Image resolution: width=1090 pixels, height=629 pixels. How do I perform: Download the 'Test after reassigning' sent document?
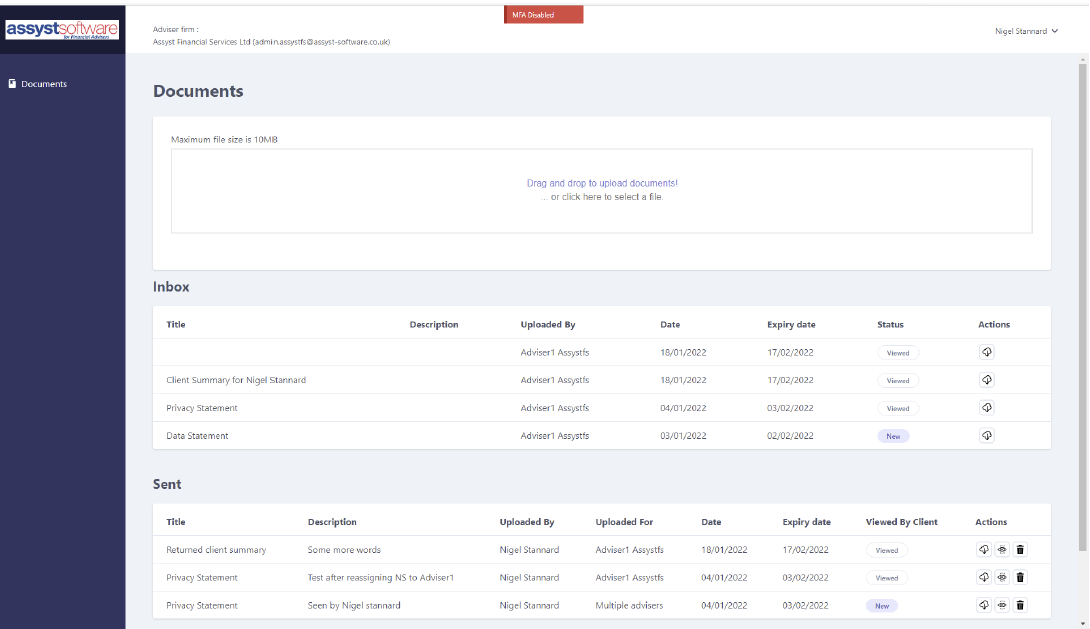[x=984, y=577]
